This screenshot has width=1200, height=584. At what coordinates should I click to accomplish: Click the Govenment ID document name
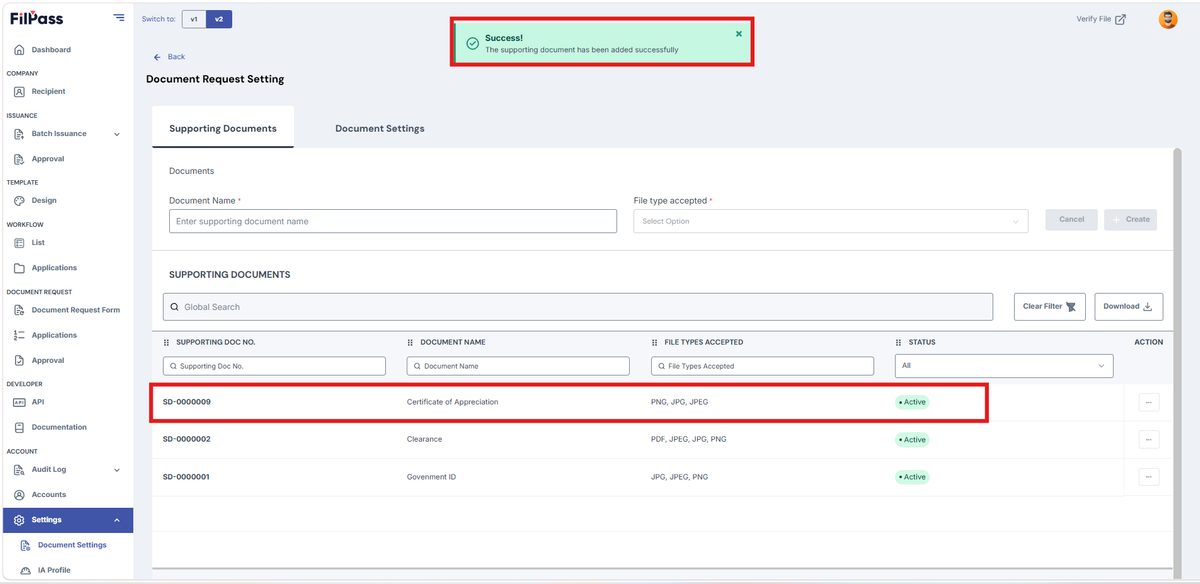(x=431, y=477)
